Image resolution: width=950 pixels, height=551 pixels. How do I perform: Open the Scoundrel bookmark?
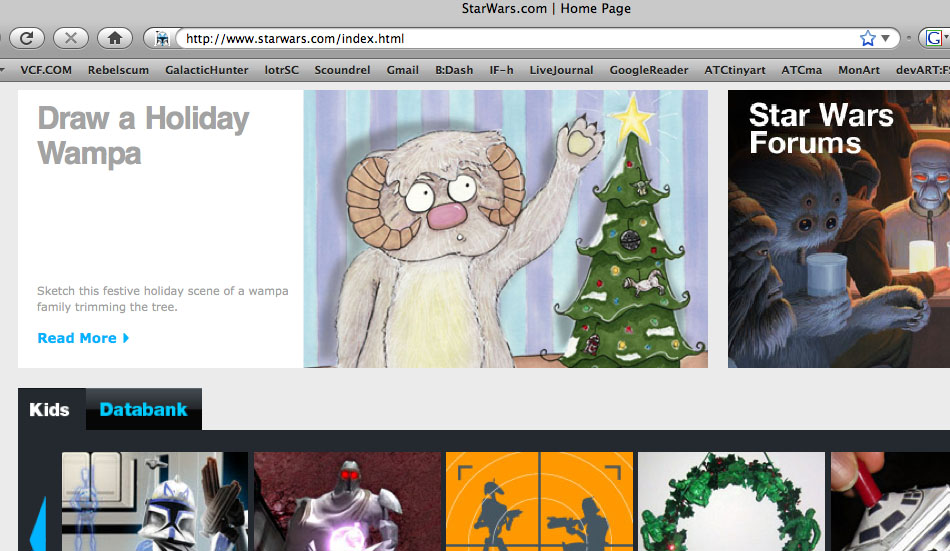[x=342, y=70]
